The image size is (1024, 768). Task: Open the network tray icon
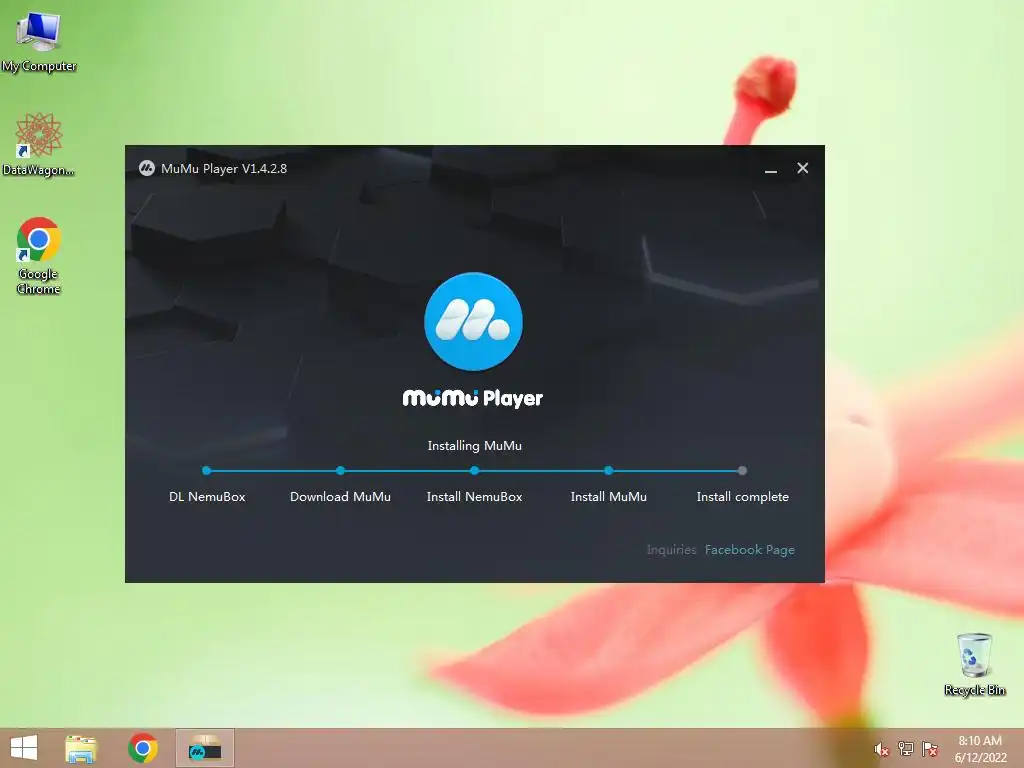tap(906, 748)
